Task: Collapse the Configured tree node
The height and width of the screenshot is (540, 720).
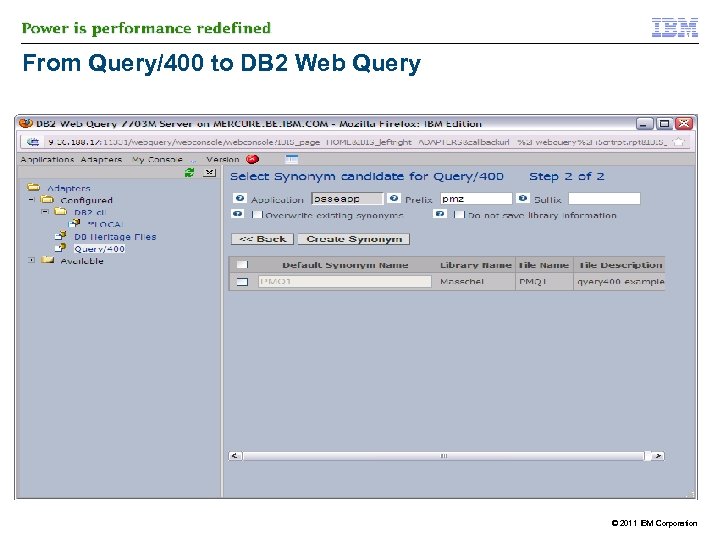Action: pyautogui.click(x=32, y=200)
